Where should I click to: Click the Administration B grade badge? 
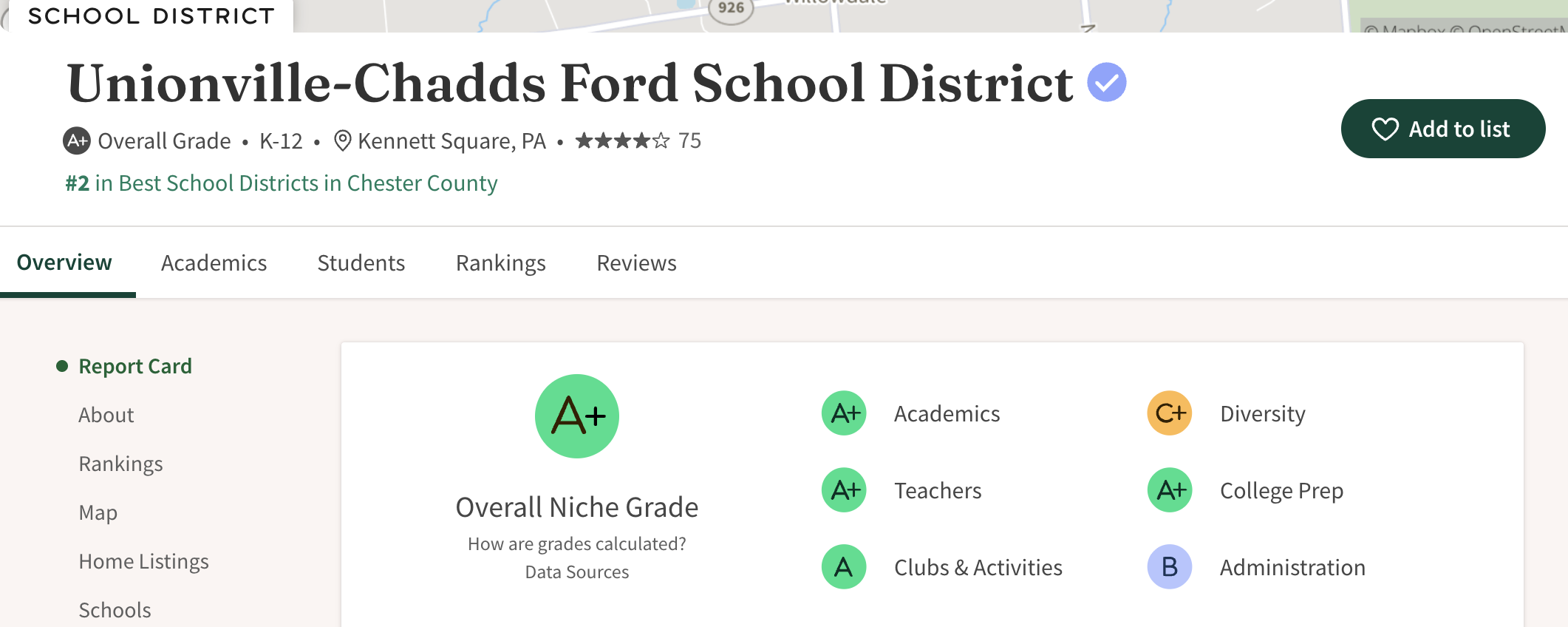coord(1169,567)
